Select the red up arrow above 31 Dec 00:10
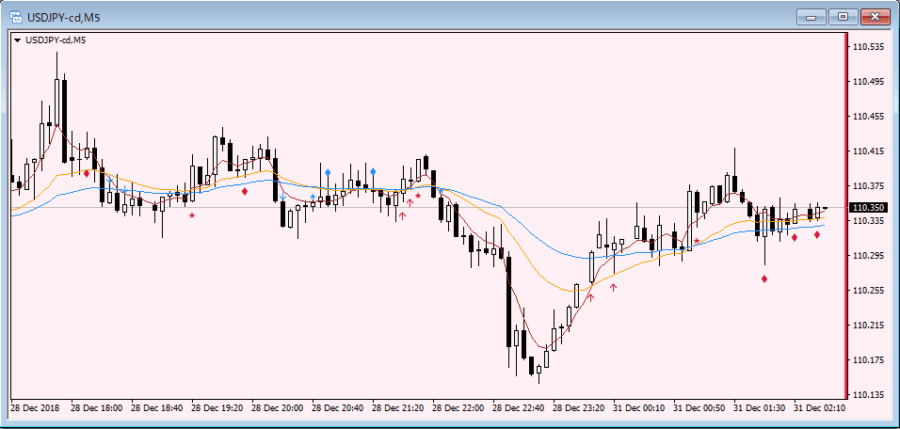 (x=614, y=287)
